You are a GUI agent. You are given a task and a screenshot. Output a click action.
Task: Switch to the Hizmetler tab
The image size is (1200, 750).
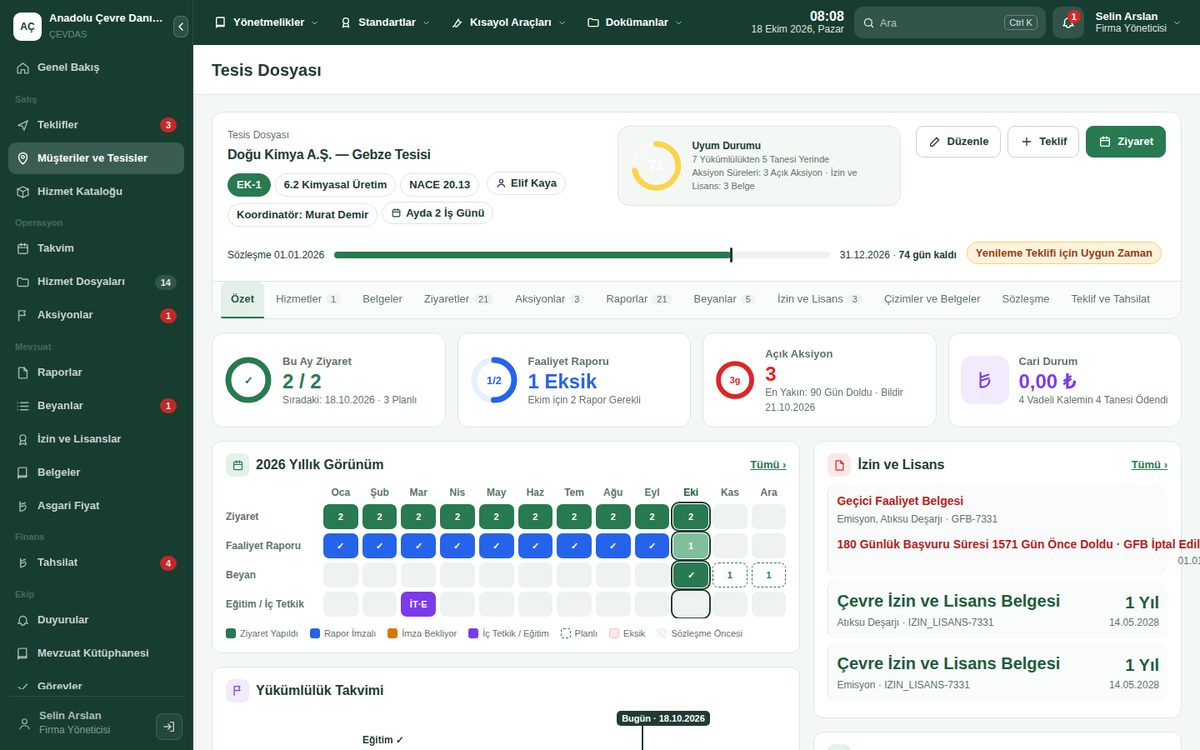pyautogui.click(x=308, y=299)
